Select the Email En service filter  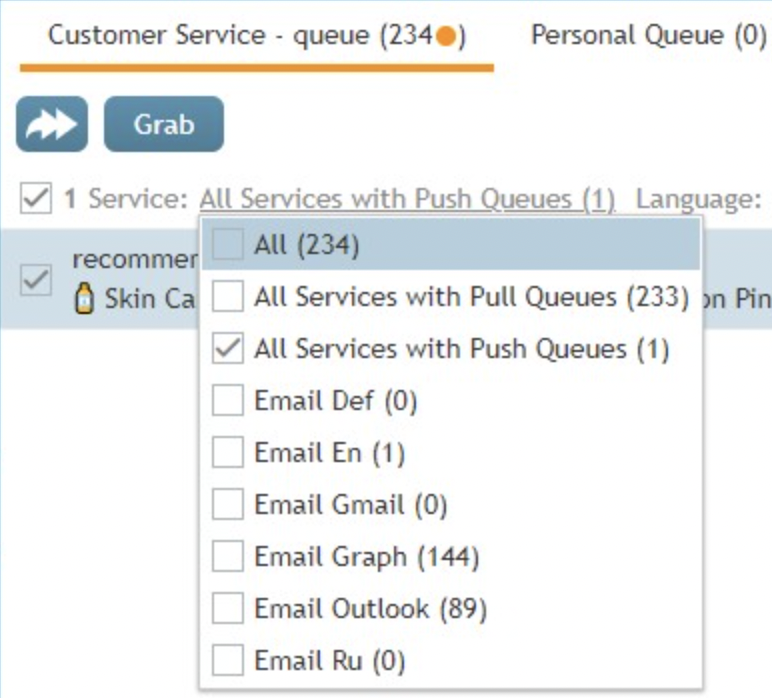(228, 453)
